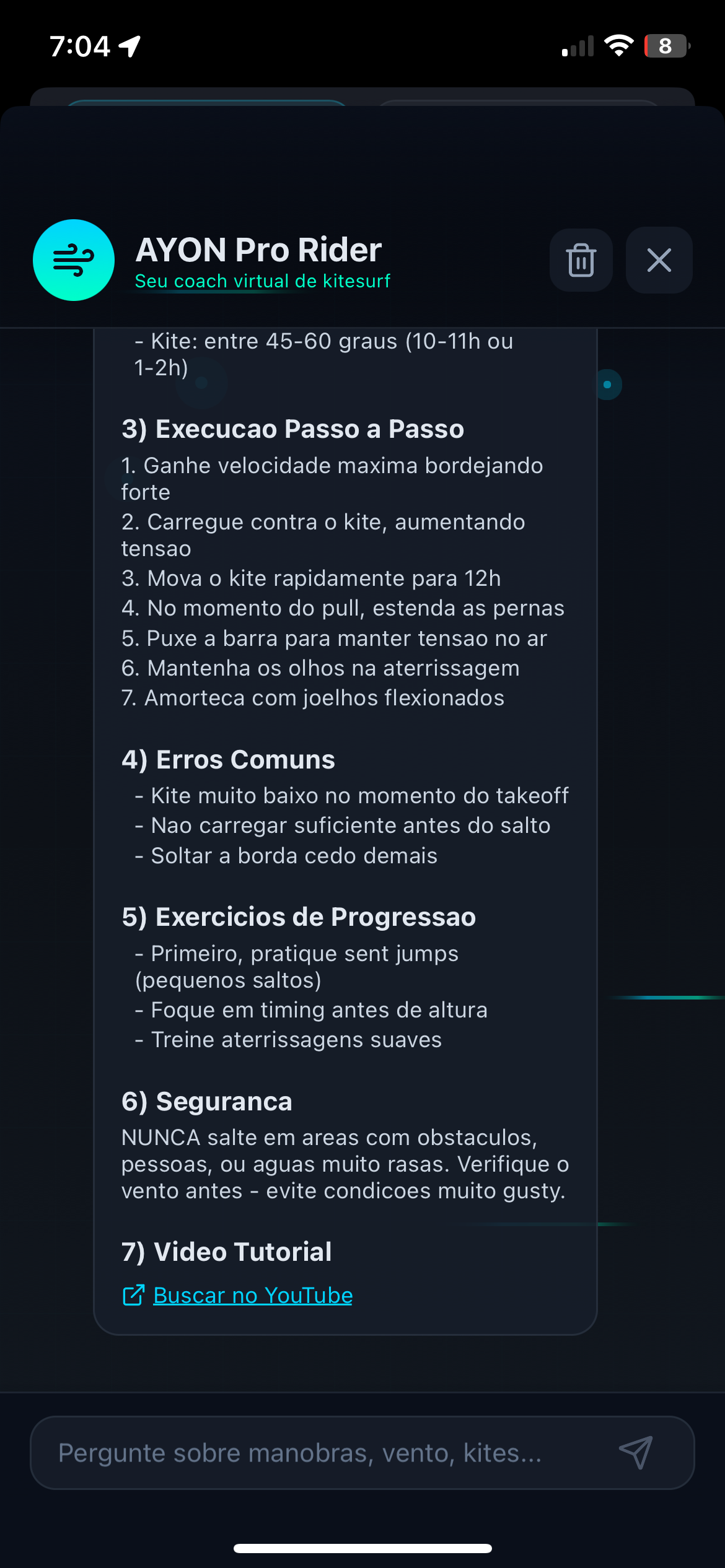Delete the conversation with the trash icon
725x1568 pixels.
(581, 260)
